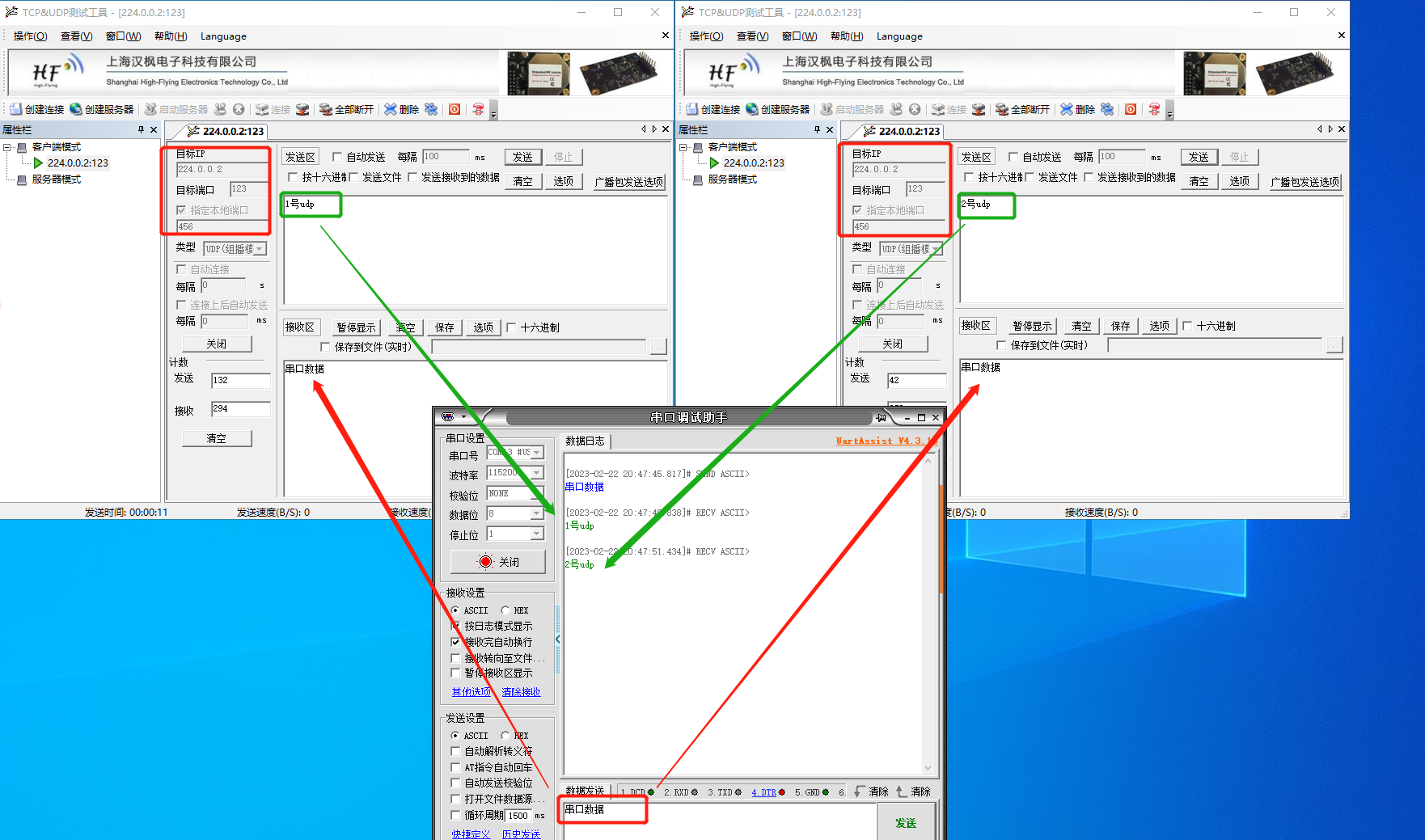Toggle 自动发送 checkbox in left window
The height and width of the screenshot is (840, 1425).
[x=337, y=157]
